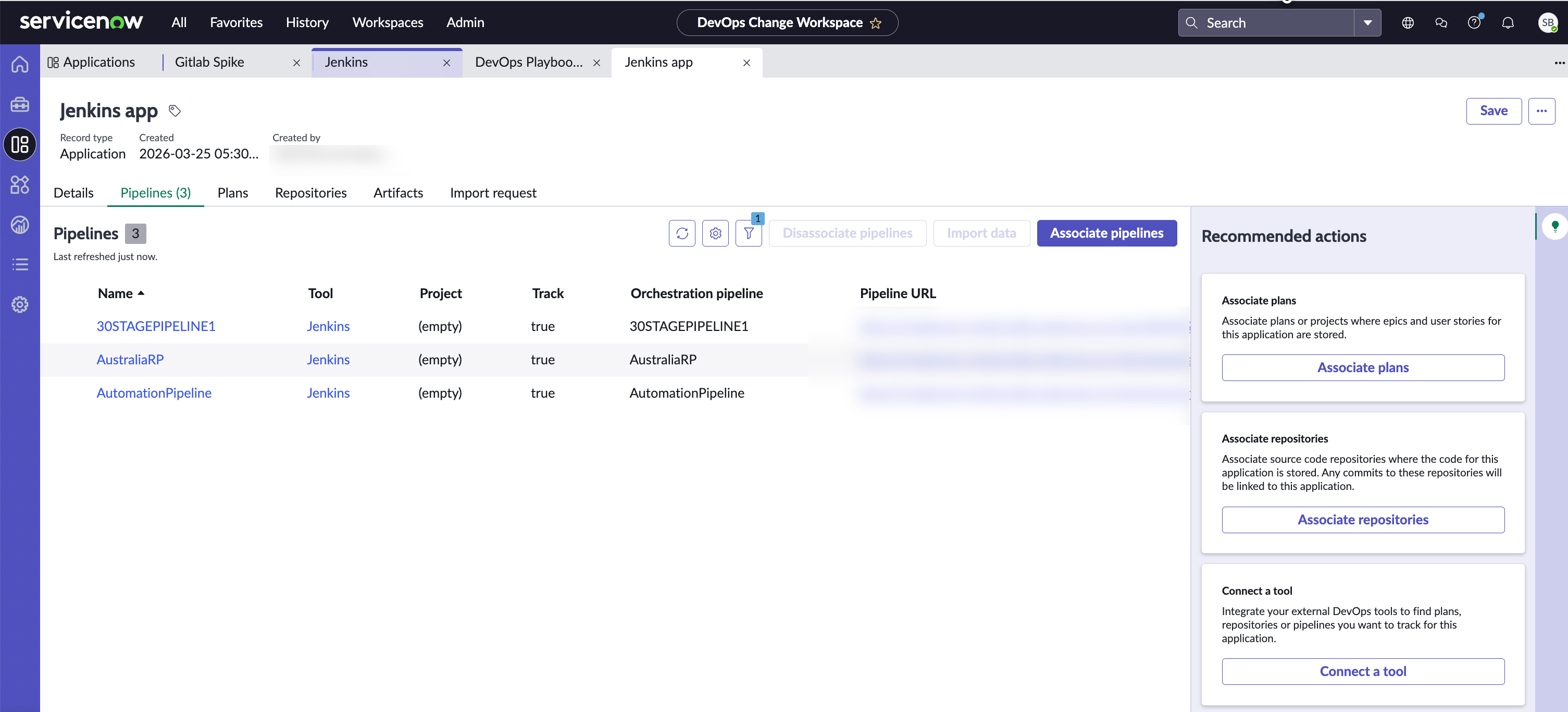1568x712 pixels.
Task: Open the sidebar settings gear icon
Action: coord(19,304)
